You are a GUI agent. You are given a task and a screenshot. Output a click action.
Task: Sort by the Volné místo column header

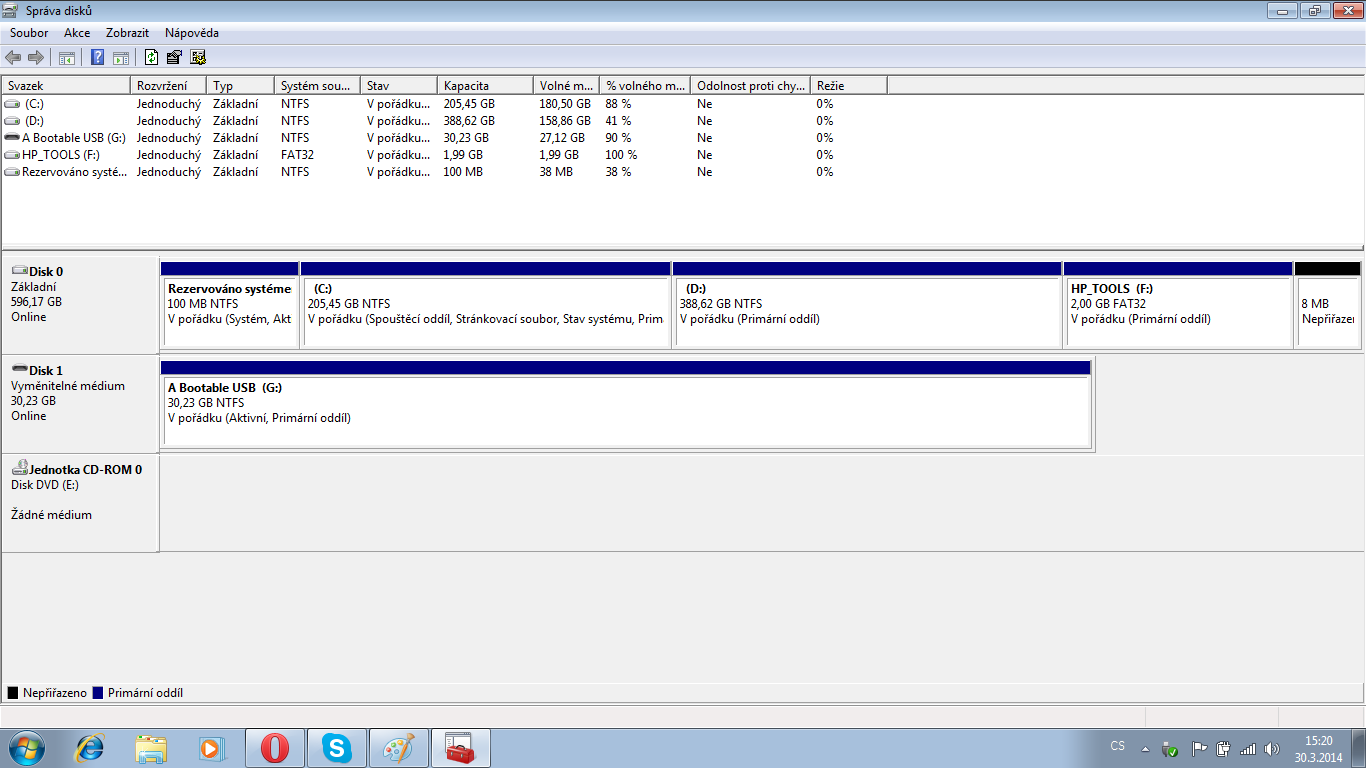566,86
